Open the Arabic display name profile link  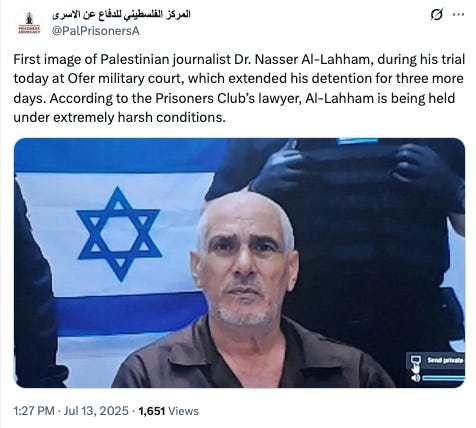pos(121,15)
